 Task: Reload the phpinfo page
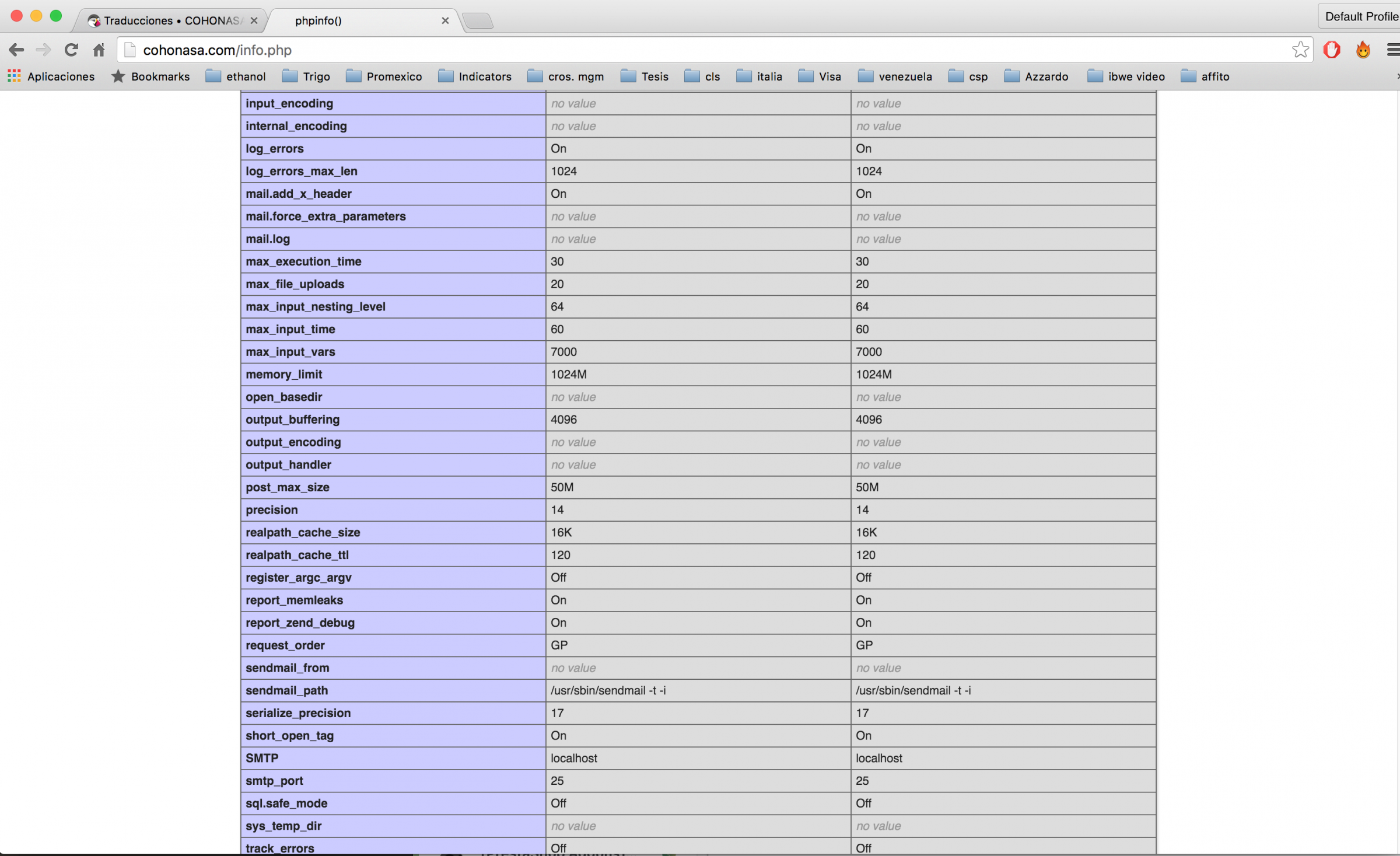(71, 50)
